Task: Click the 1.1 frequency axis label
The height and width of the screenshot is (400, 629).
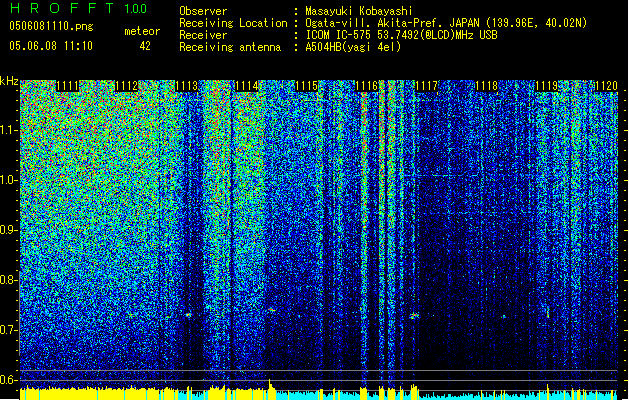Action: click(x=8, y=130)
